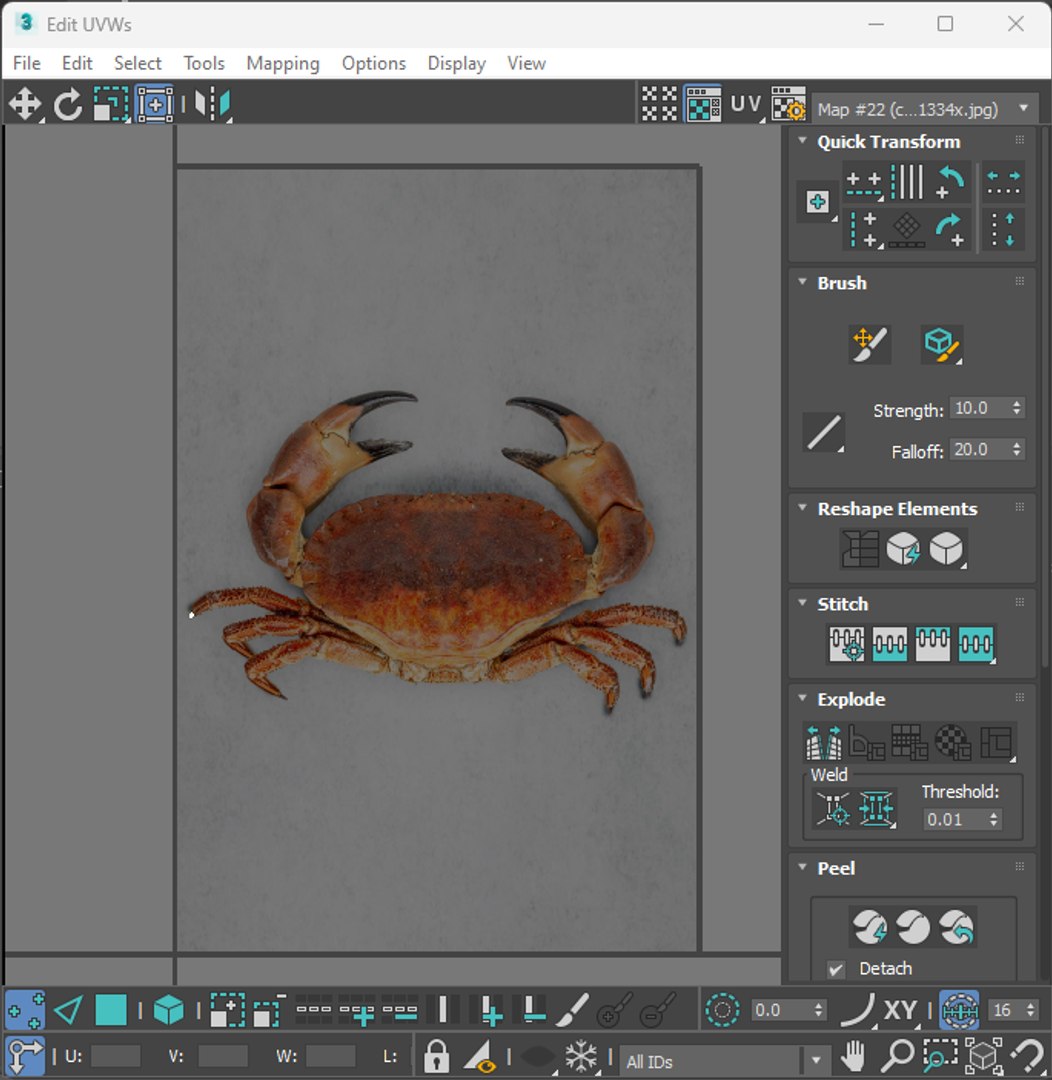Click Align Vertically in Quick Transform
Image resolution: width=1052 pixels, height=1080 pixels.
[x=864, y=229]
